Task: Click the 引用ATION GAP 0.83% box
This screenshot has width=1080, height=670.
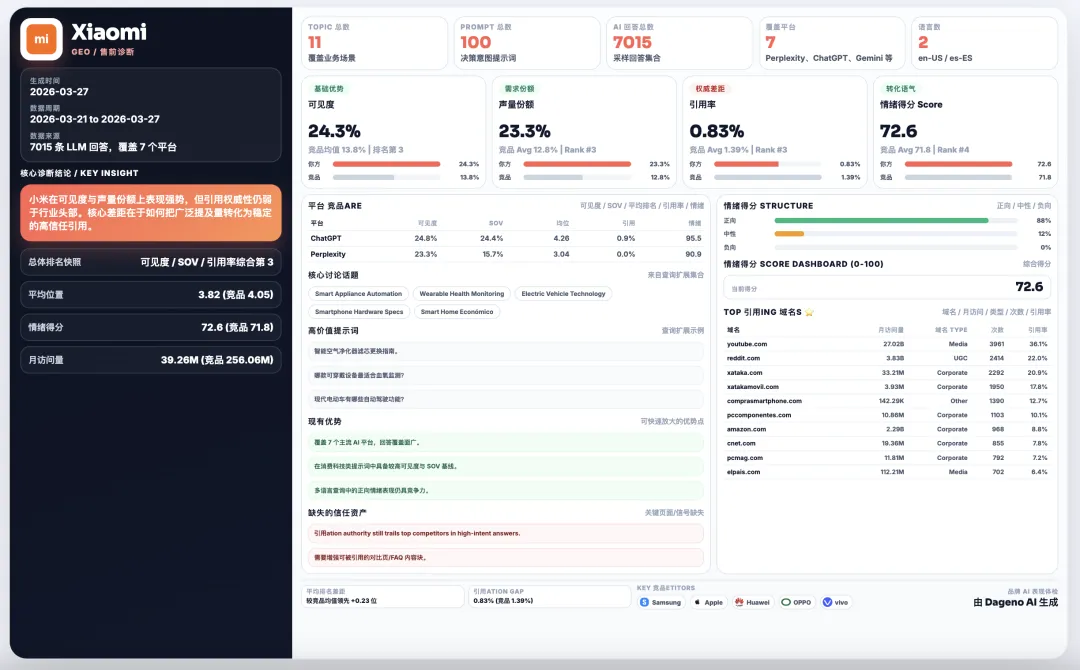Action: click(x=550, y=596)
